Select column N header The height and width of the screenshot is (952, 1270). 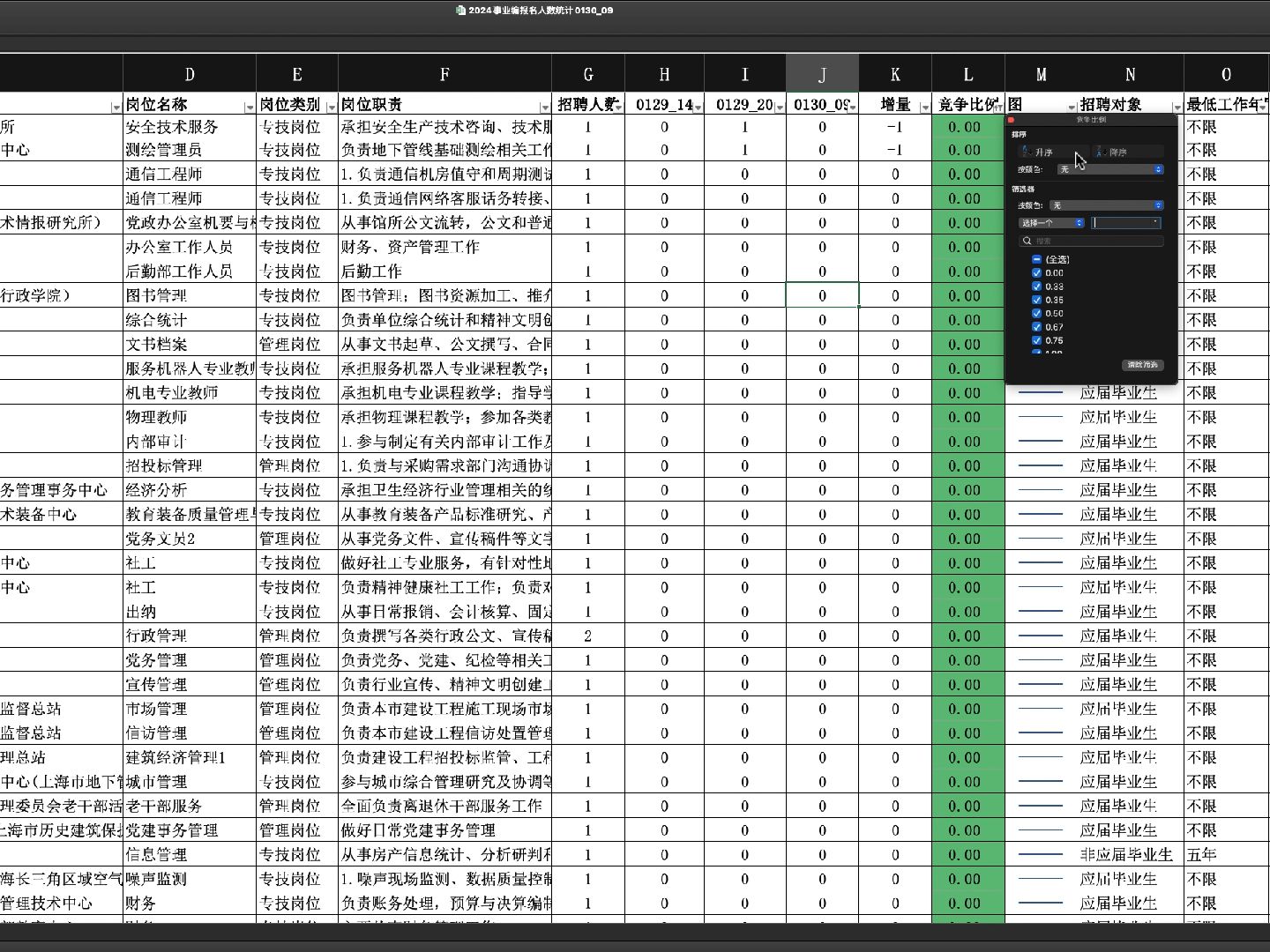pyautogui.click(x=1131, y=74)
